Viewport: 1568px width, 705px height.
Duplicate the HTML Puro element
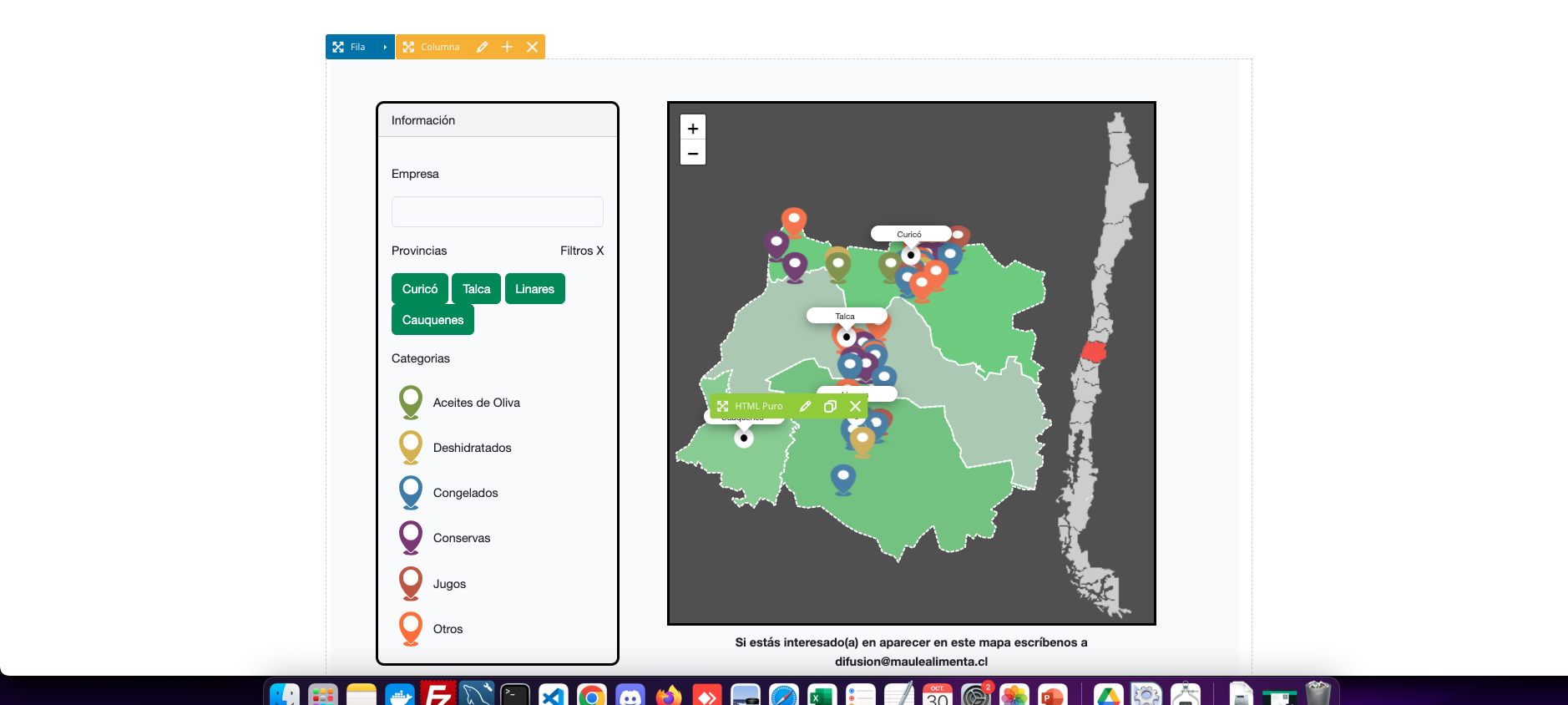point(830,406)
